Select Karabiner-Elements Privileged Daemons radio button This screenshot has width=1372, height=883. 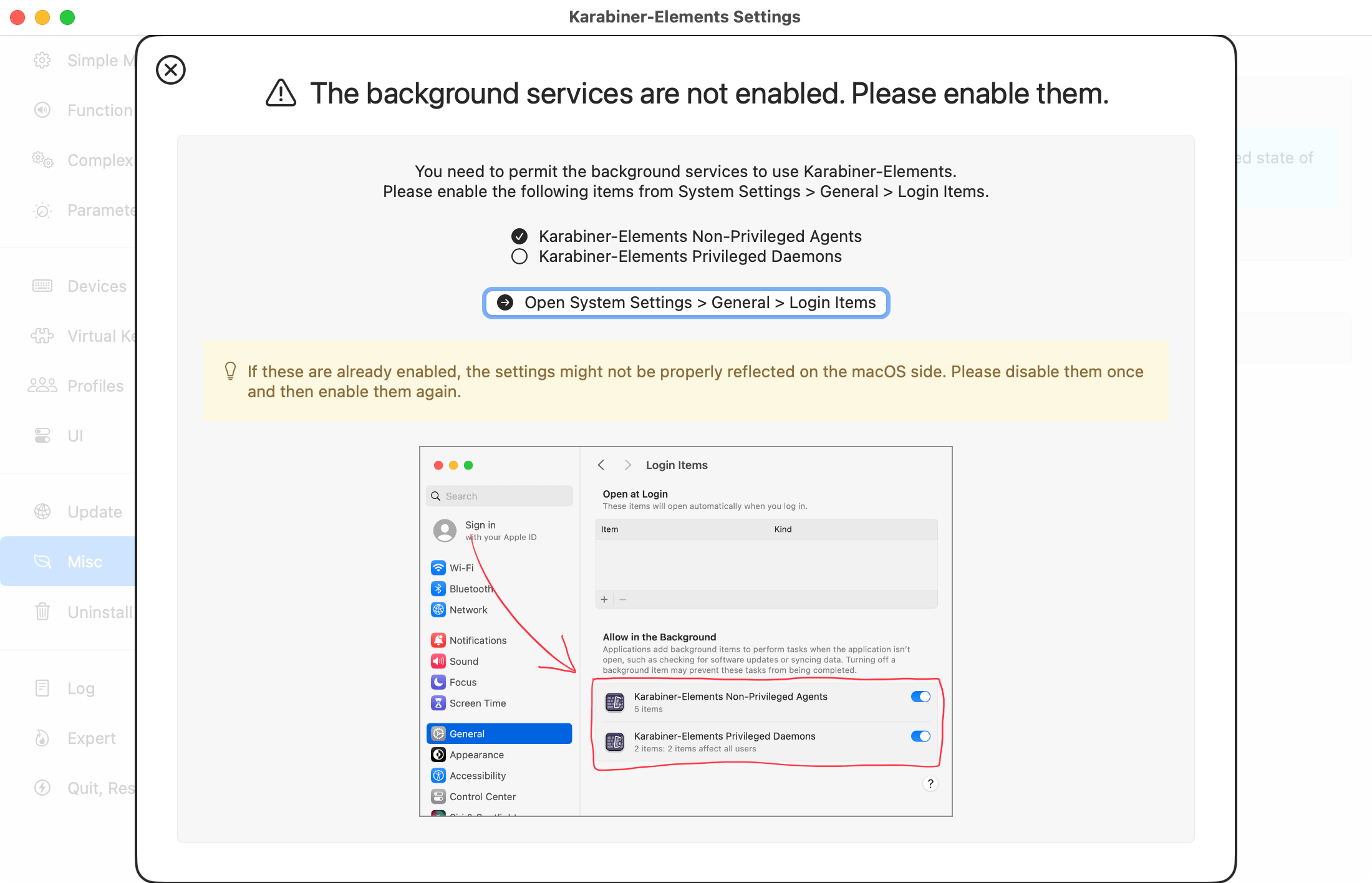[x=518, y=258]
